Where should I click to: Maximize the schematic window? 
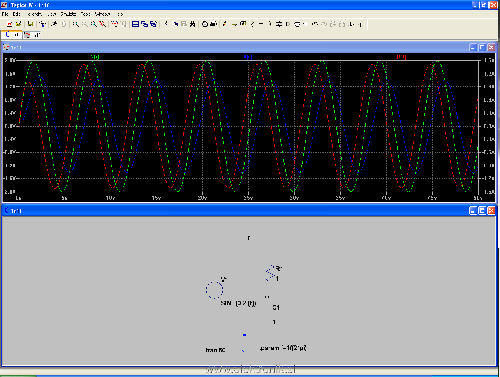(482, 211)
